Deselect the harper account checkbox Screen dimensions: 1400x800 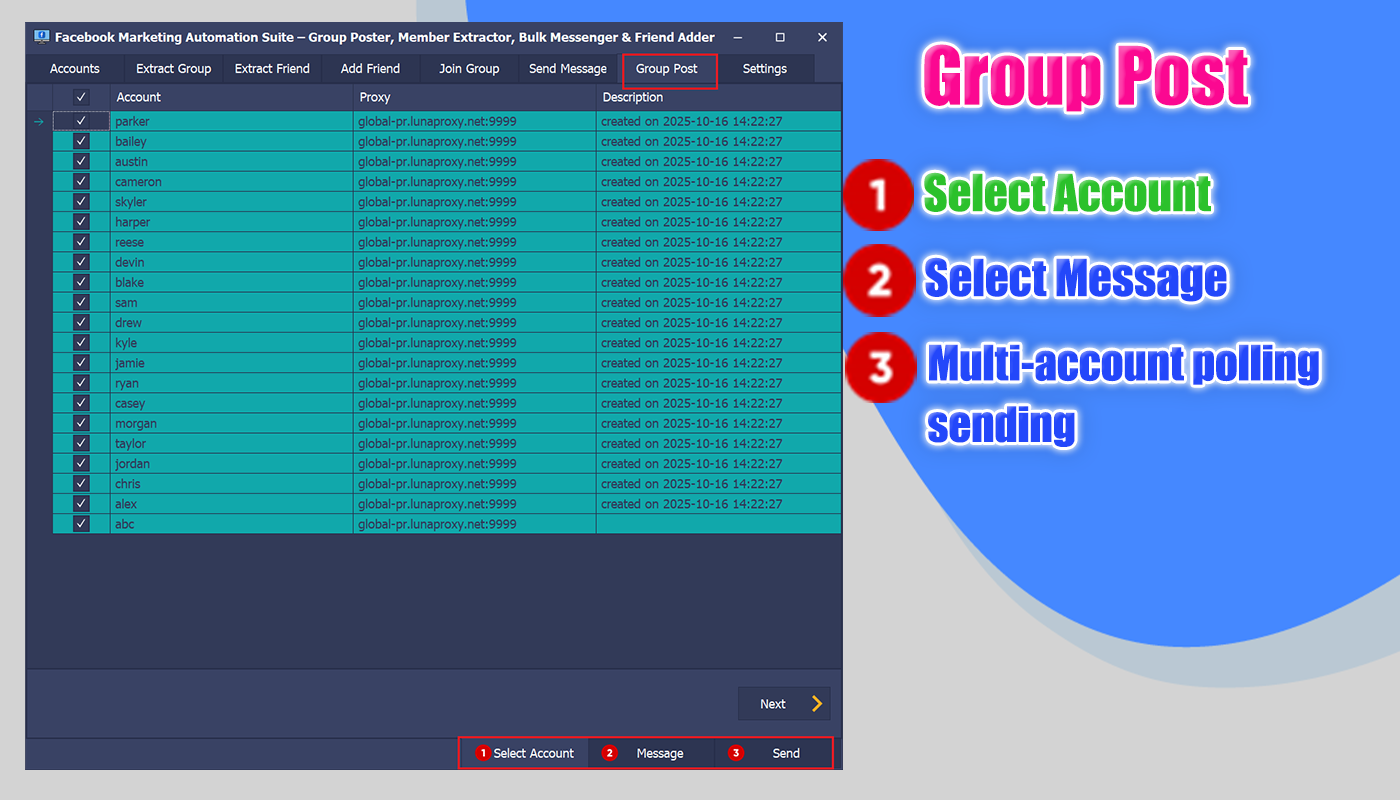point(81,222)
